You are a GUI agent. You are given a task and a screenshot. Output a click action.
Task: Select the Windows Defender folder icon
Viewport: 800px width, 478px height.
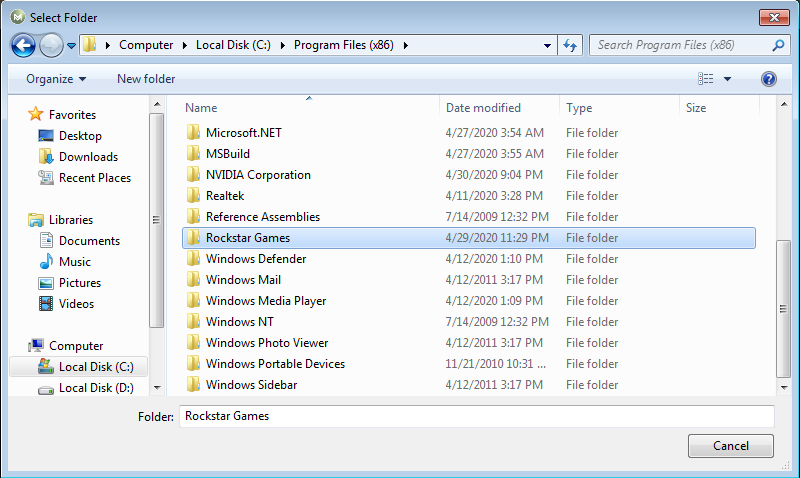[193, 259]
